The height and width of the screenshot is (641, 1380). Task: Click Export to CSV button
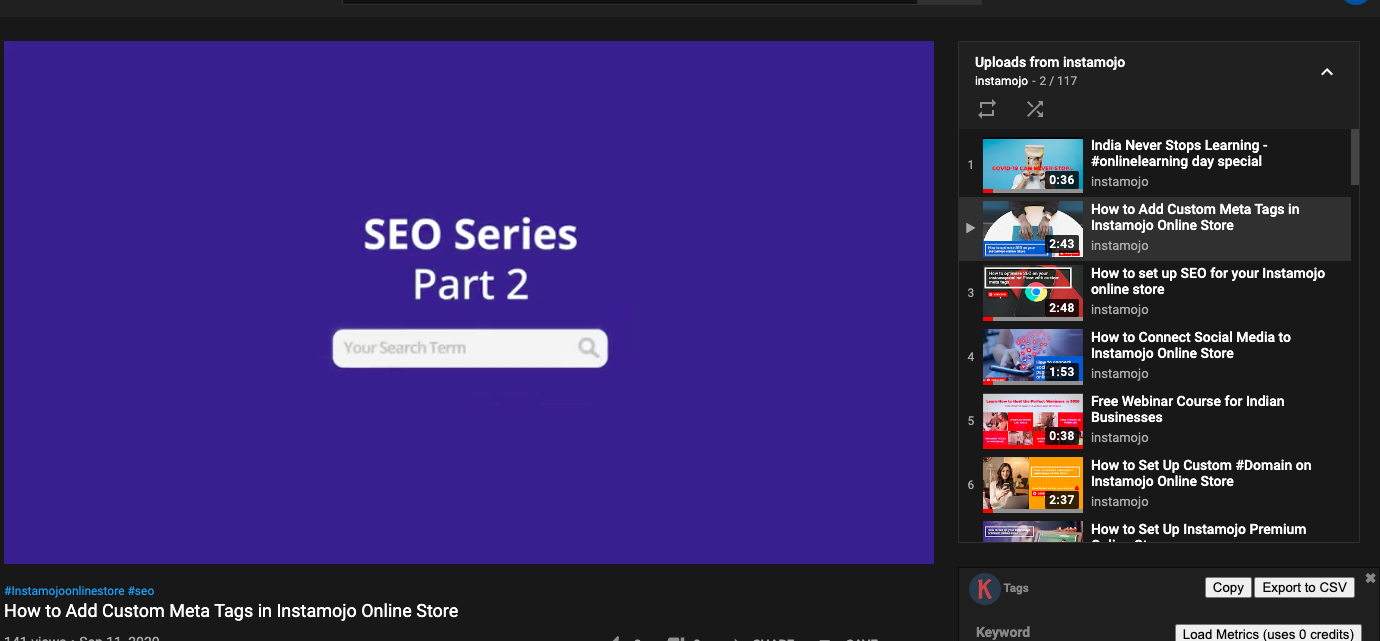click(x=1304, y=588)
